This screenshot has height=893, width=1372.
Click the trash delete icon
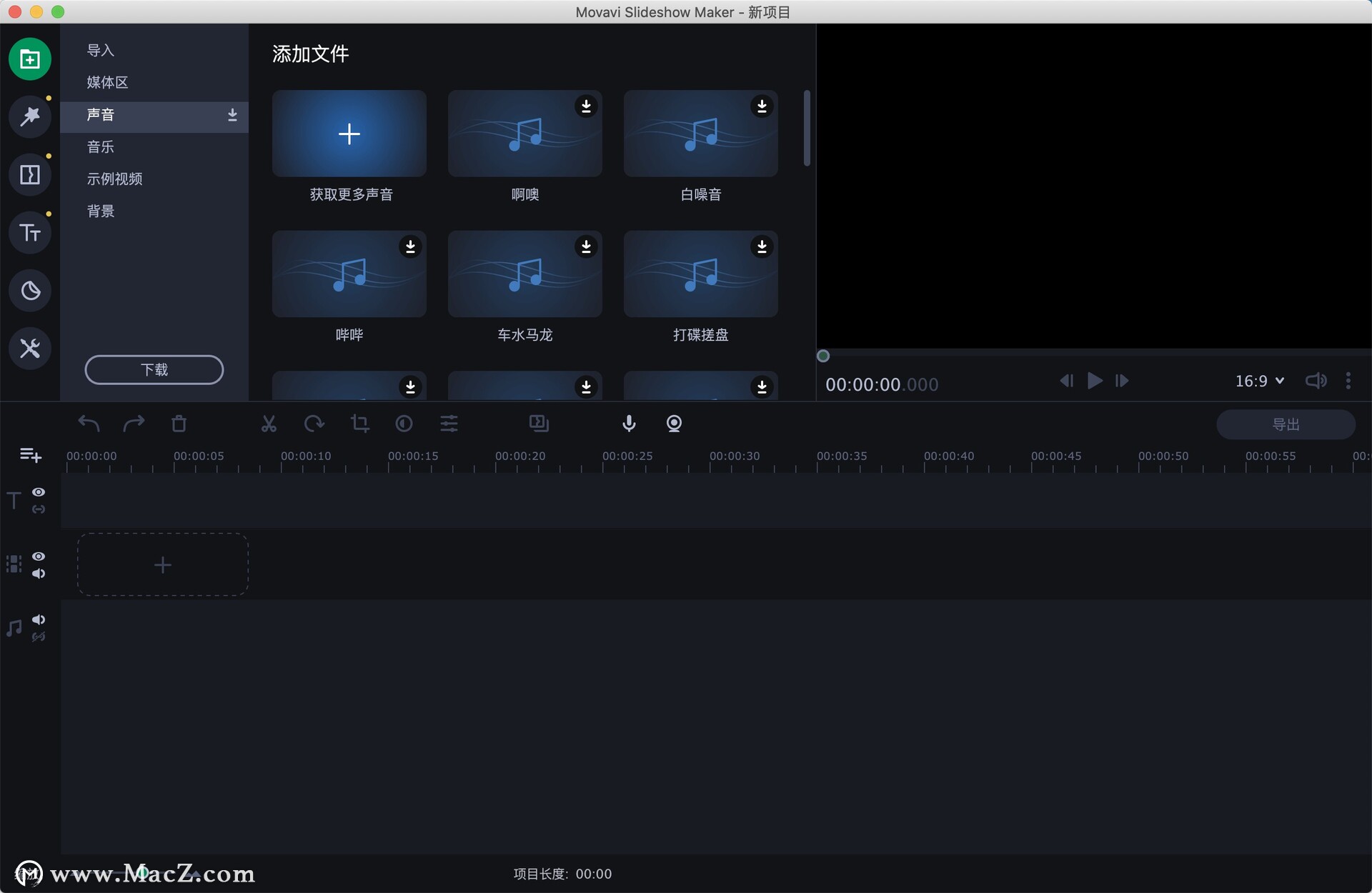click(179, 424)
